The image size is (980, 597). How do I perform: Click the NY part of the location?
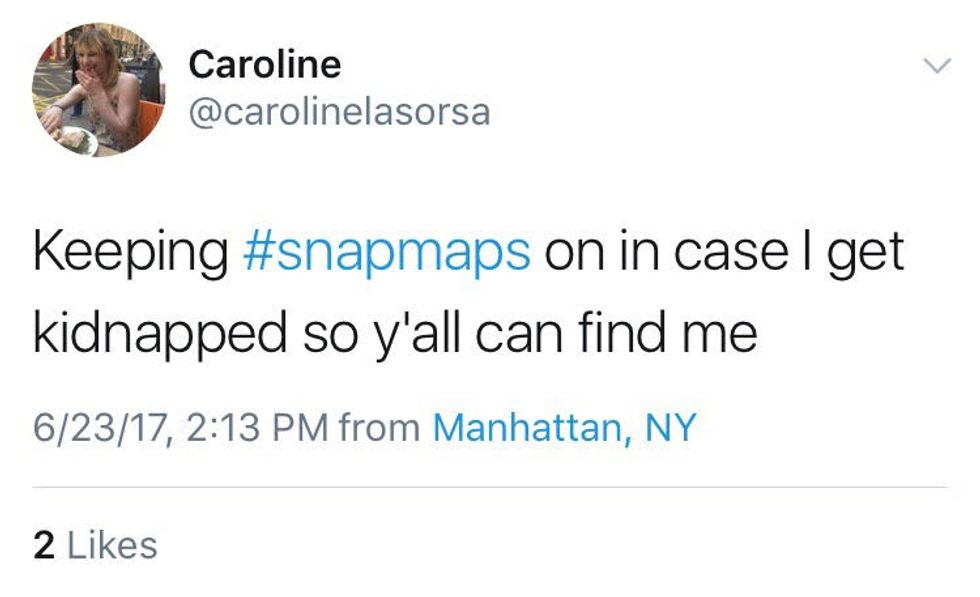click(x=669, y=429)
